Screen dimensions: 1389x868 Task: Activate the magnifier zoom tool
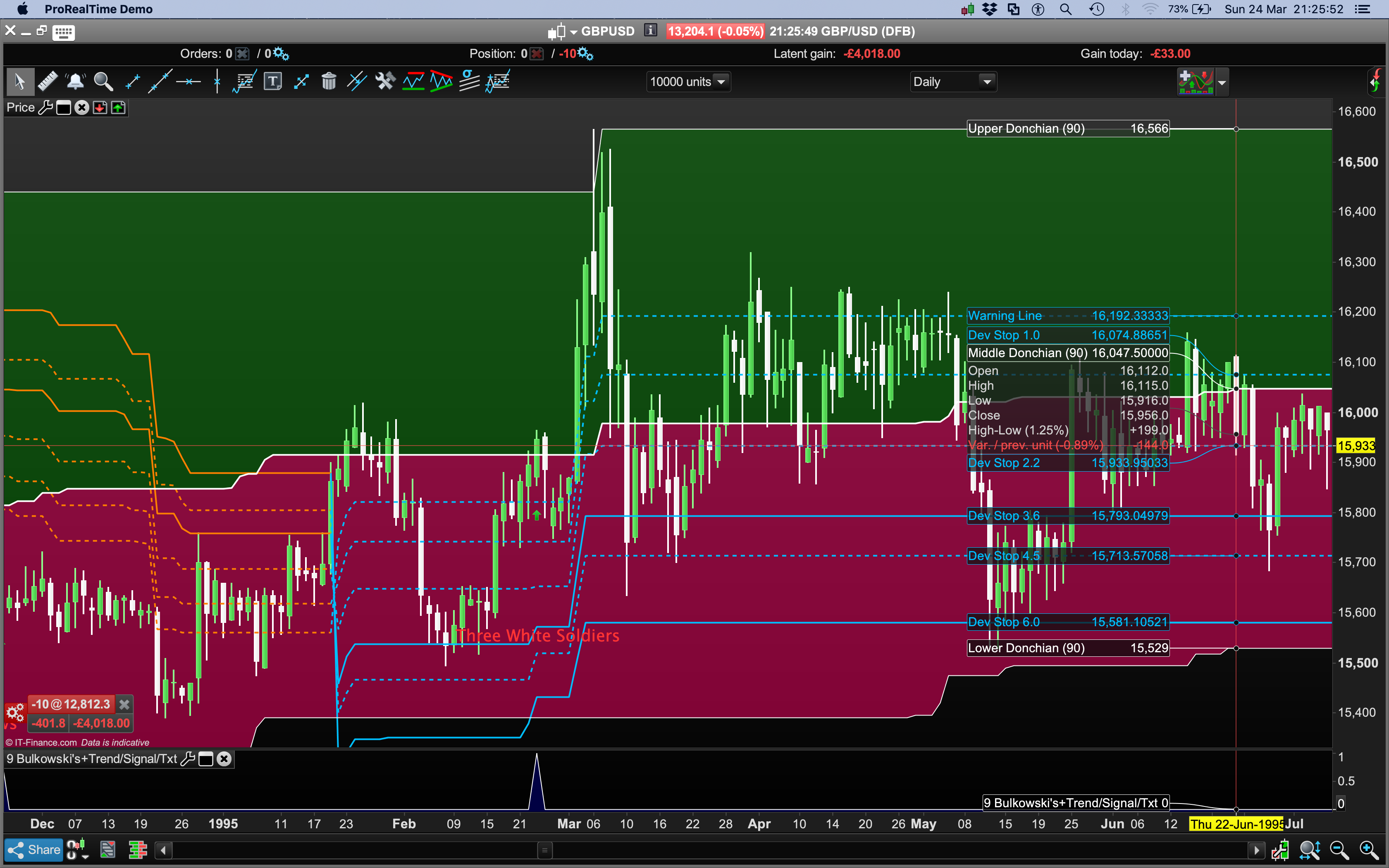(103, 81)
